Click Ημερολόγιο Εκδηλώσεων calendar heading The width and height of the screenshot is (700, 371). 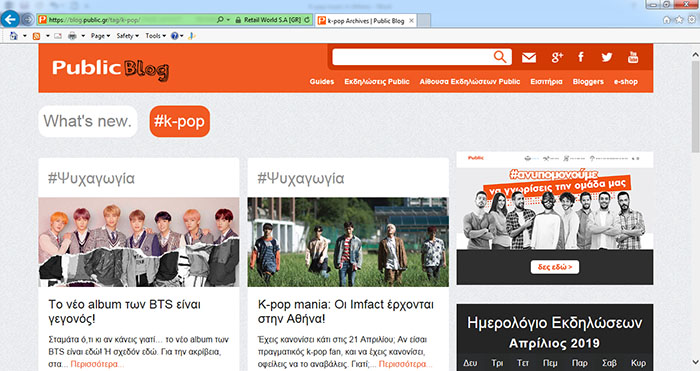(555, 323)
